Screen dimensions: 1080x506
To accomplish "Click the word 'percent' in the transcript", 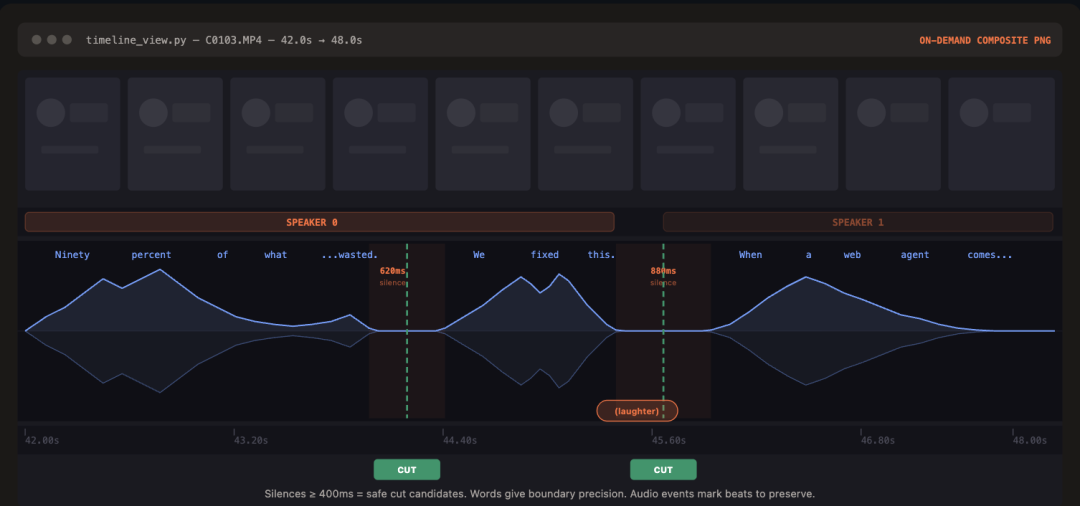I will point(151,255).
